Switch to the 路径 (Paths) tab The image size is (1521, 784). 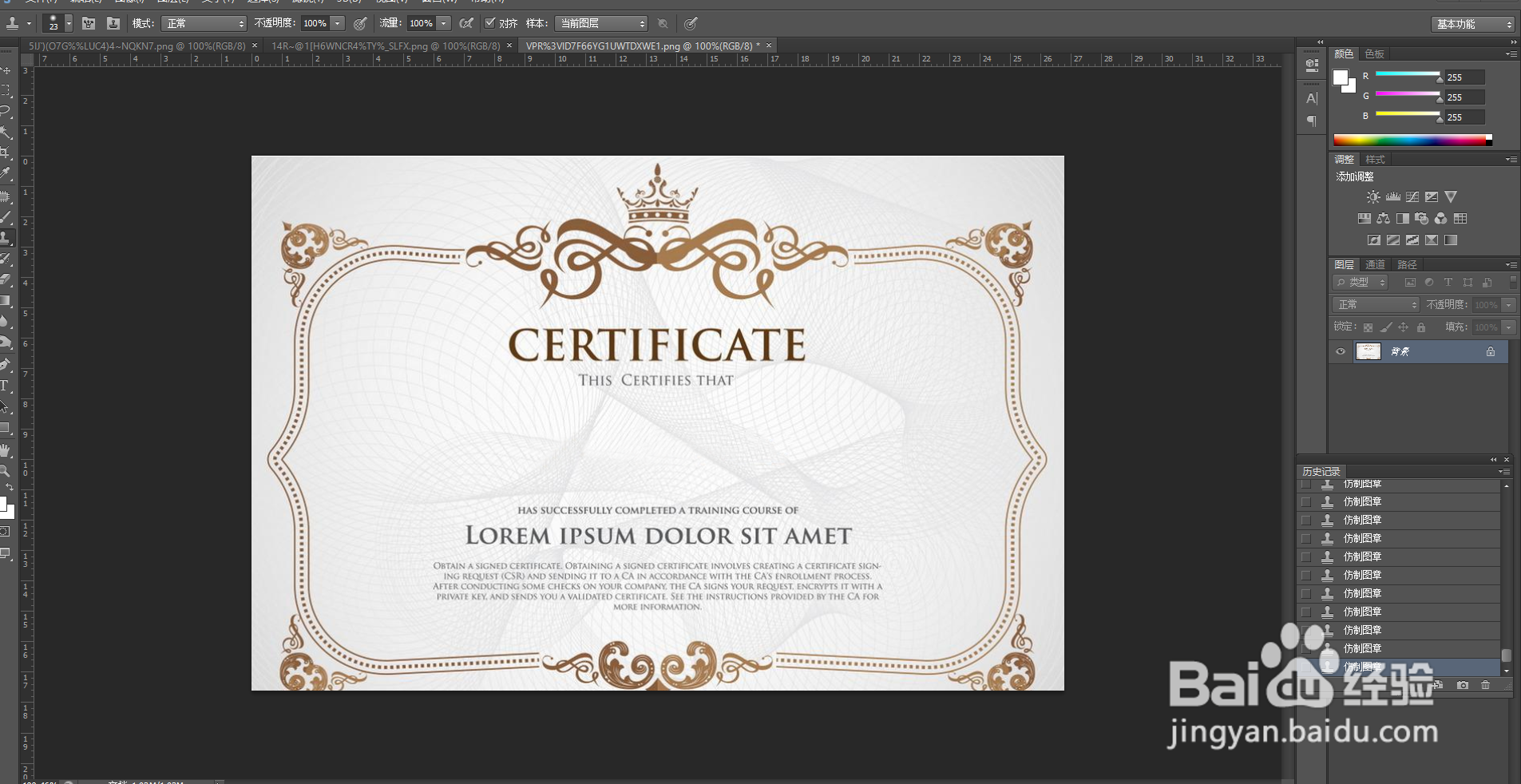pos(1407,264)
